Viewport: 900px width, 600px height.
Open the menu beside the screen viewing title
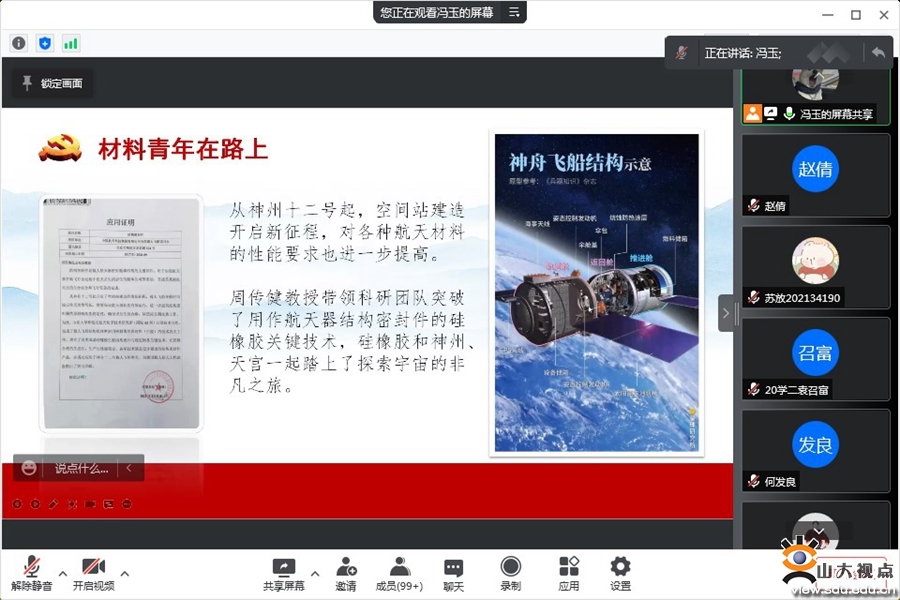point(514,12)
